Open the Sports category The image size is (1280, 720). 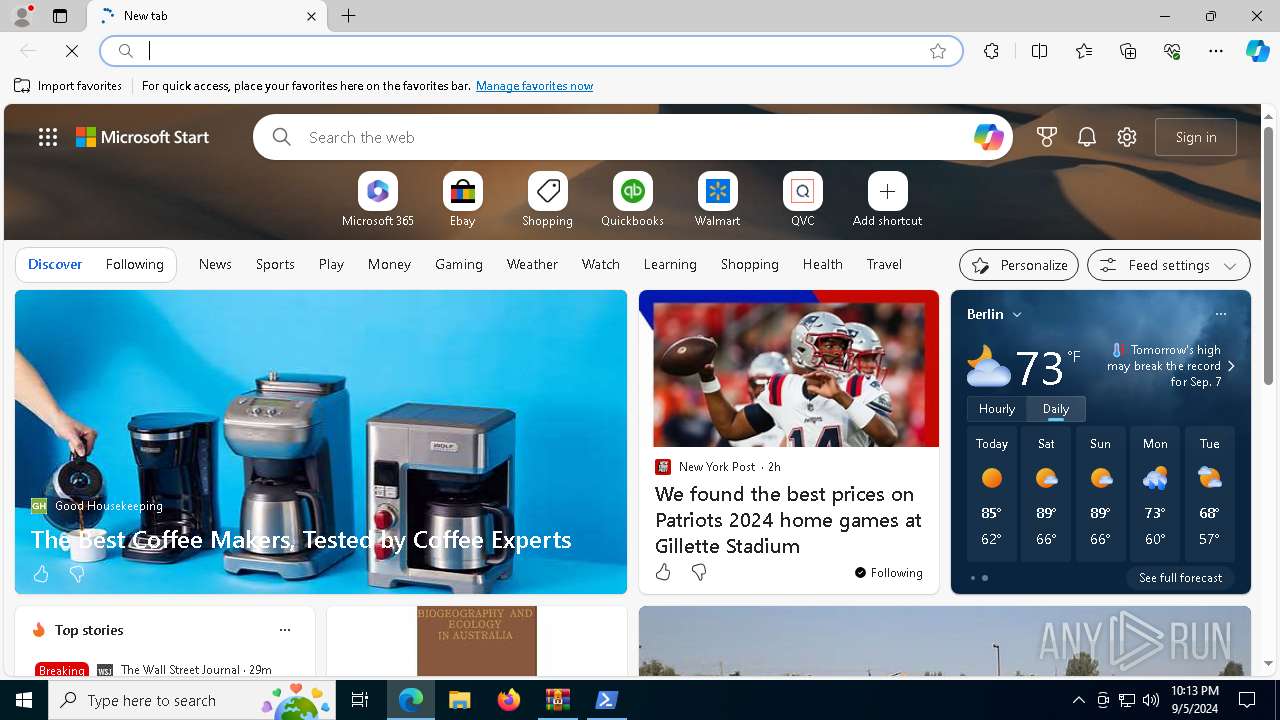[275, 264]
